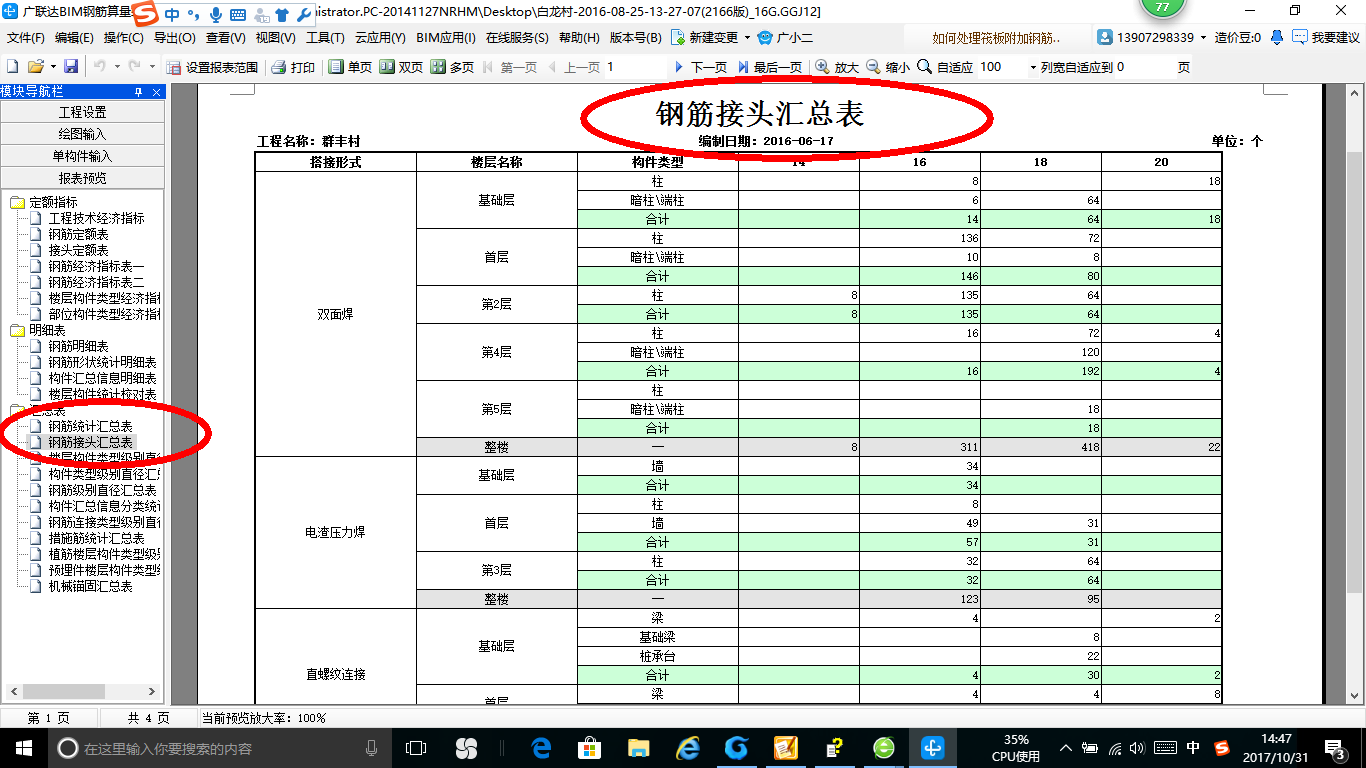Open 设置报表范围 report range settings
Screen dimensions: 1366x768
(x=213, y=67)
